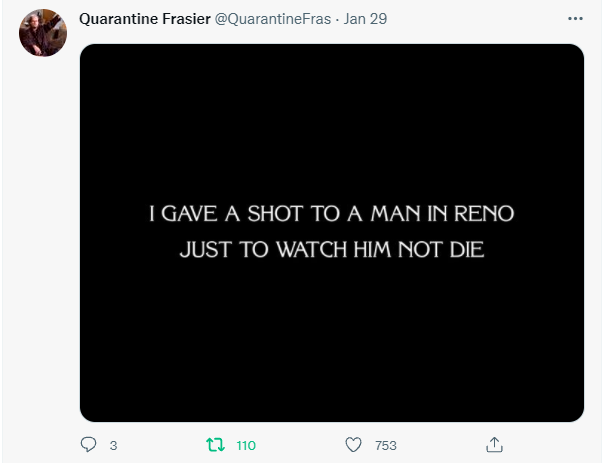Click the image text line "I GAVE A SHOT TO A MAN IN RENO"
Image resolution: width=603 pixels, height=463 pixels.
(331, 214)
